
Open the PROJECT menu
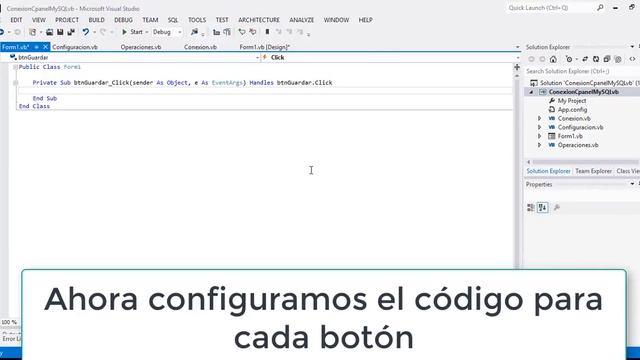[x=67, y=20]
